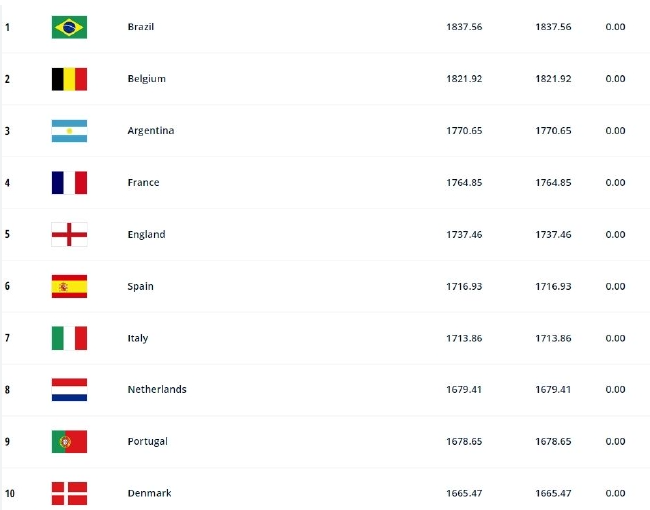
Task: Click the France flag icon
Action: tap(69, 183)
